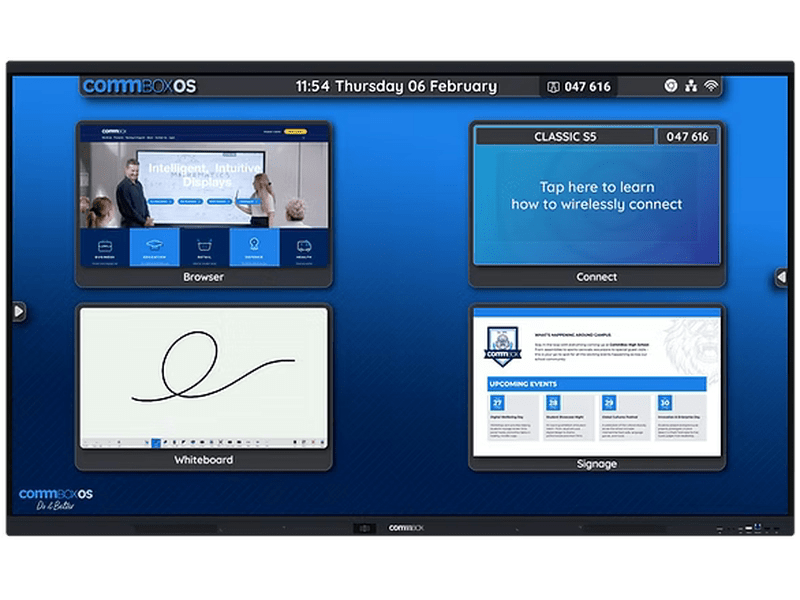Open the Signage app tile
Screen dimensions: 800x600
click(x=597, y=387)
